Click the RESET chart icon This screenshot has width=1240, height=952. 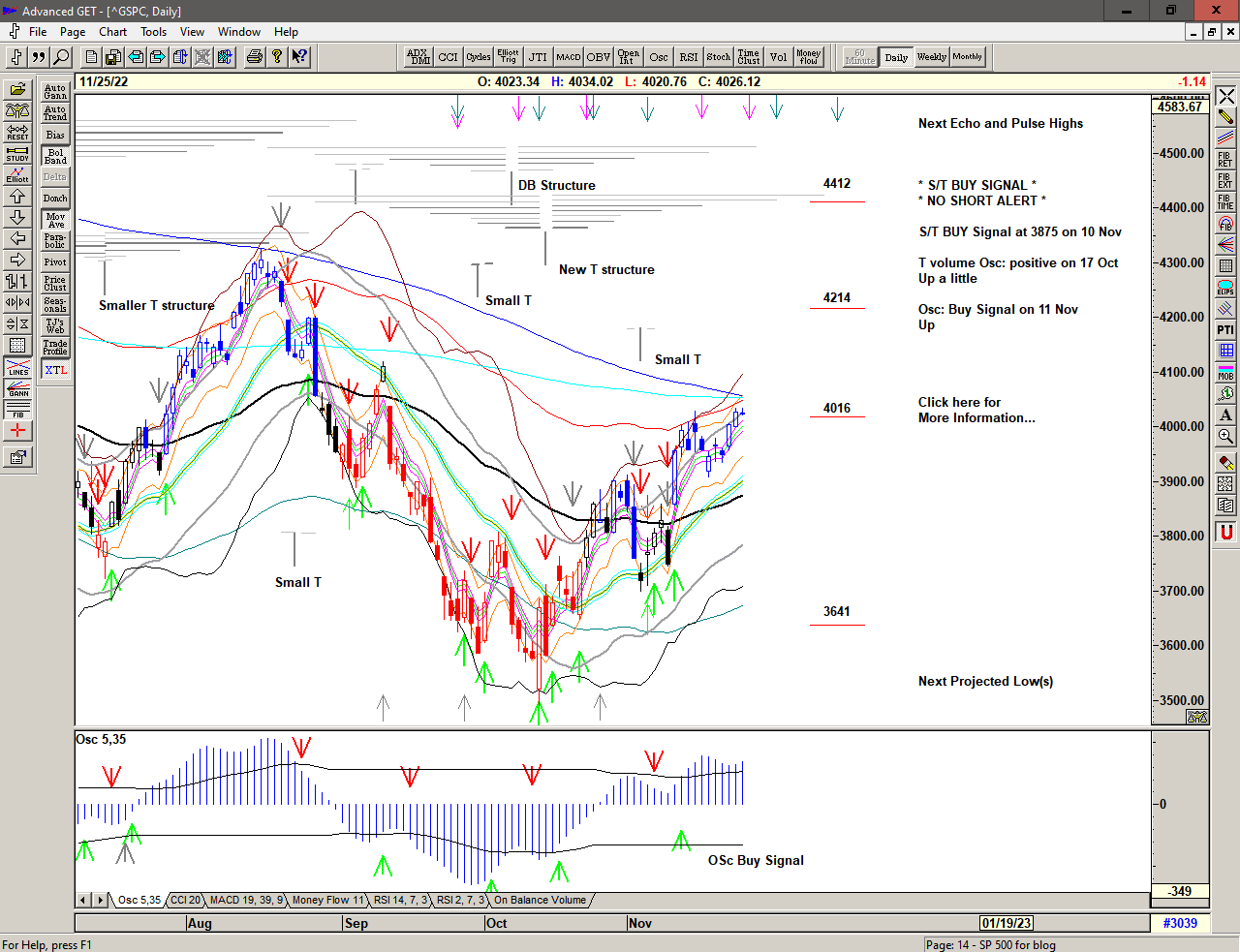(17, 133)
